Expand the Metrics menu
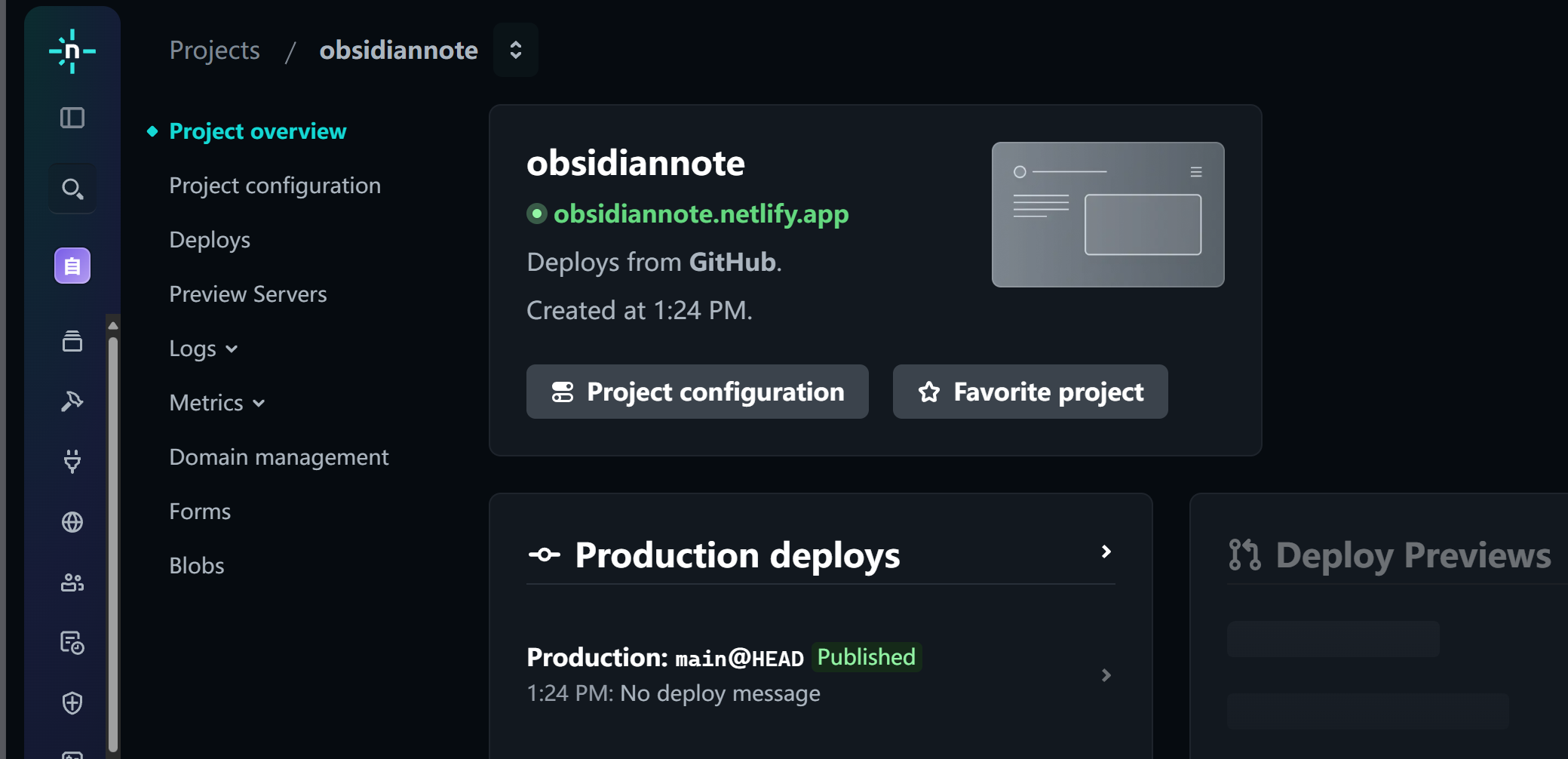The height and width of the screenshot is (759, 1568). pyautogui.click(x=217, y=403)
